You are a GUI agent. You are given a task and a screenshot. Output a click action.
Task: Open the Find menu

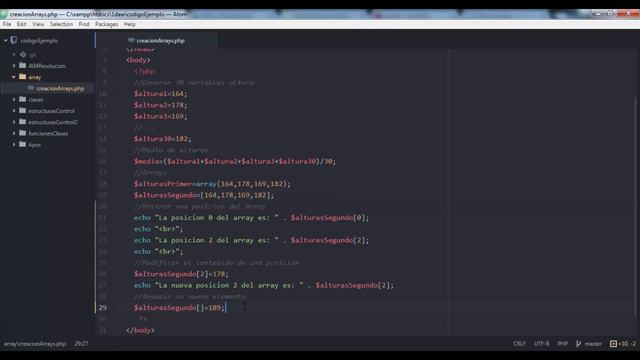pyautogui.click(x=84, y=24)
